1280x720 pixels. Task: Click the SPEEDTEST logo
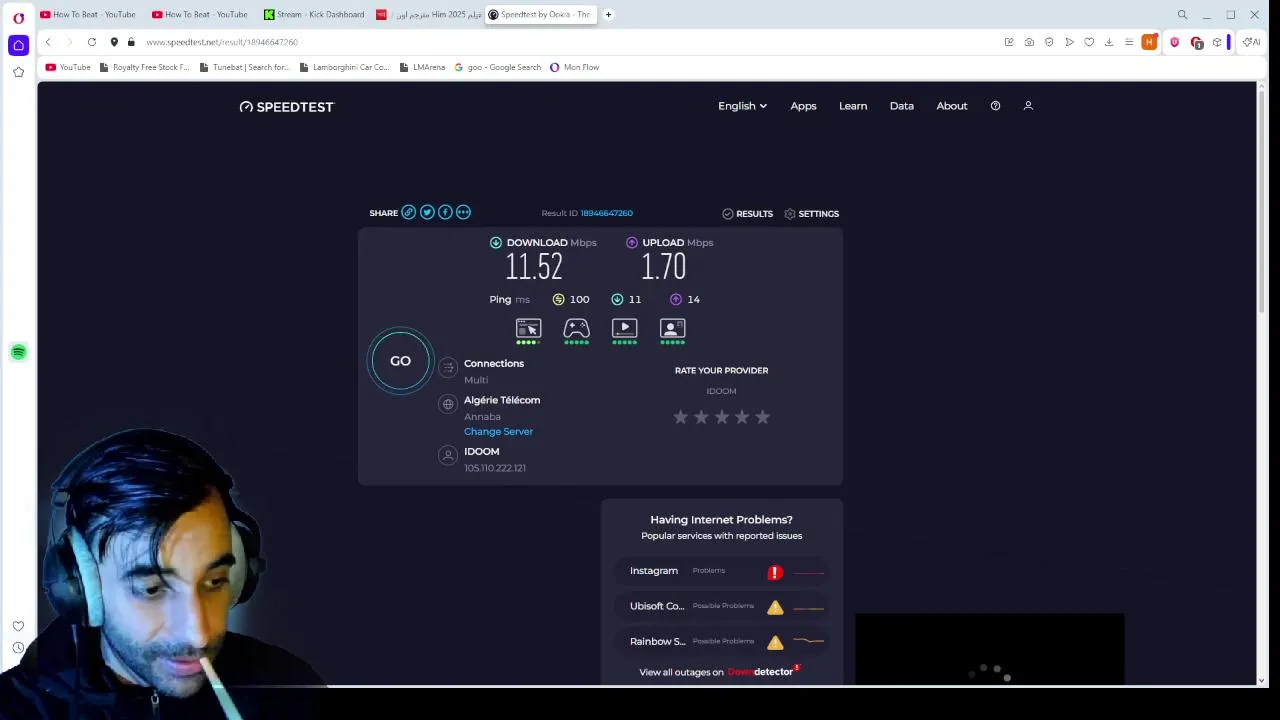tap(286, 107)
